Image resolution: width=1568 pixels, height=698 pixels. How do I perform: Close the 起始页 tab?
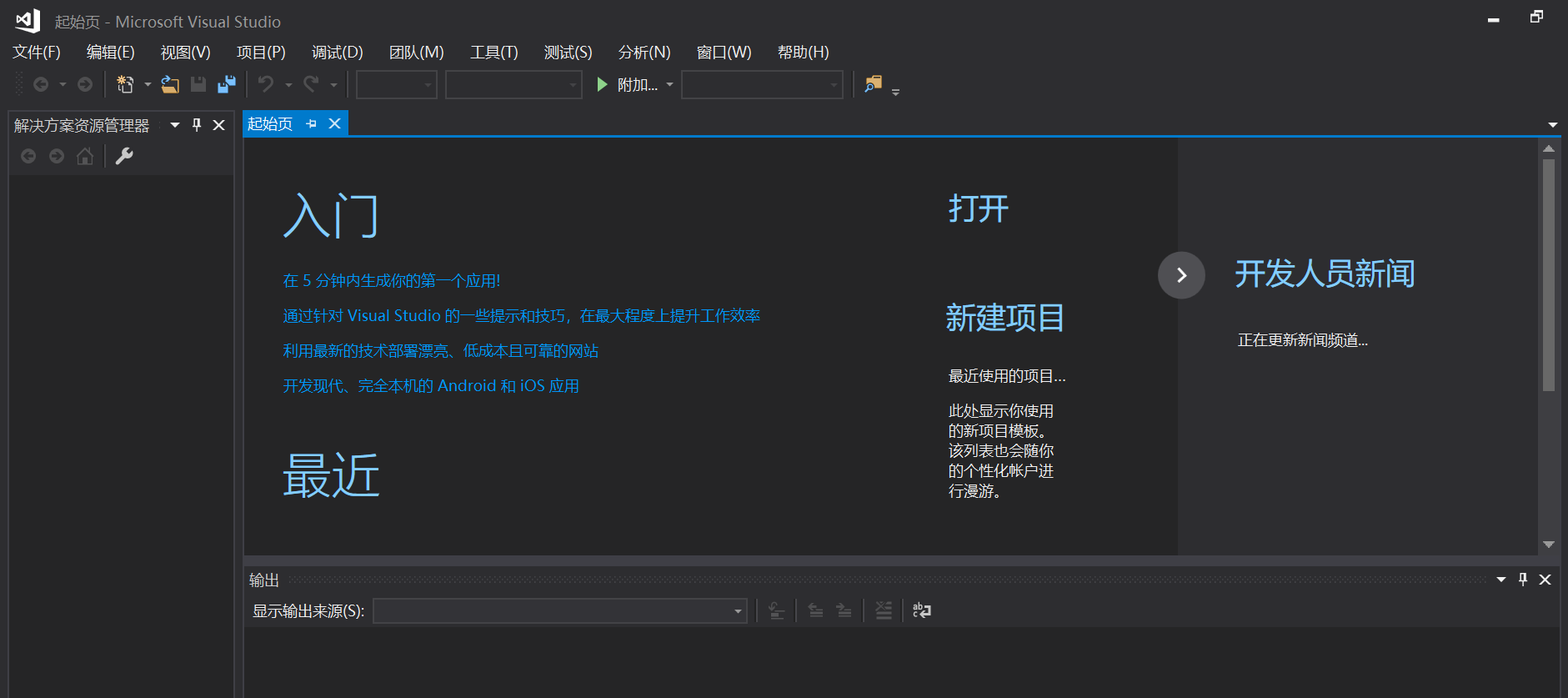[334, 123]
